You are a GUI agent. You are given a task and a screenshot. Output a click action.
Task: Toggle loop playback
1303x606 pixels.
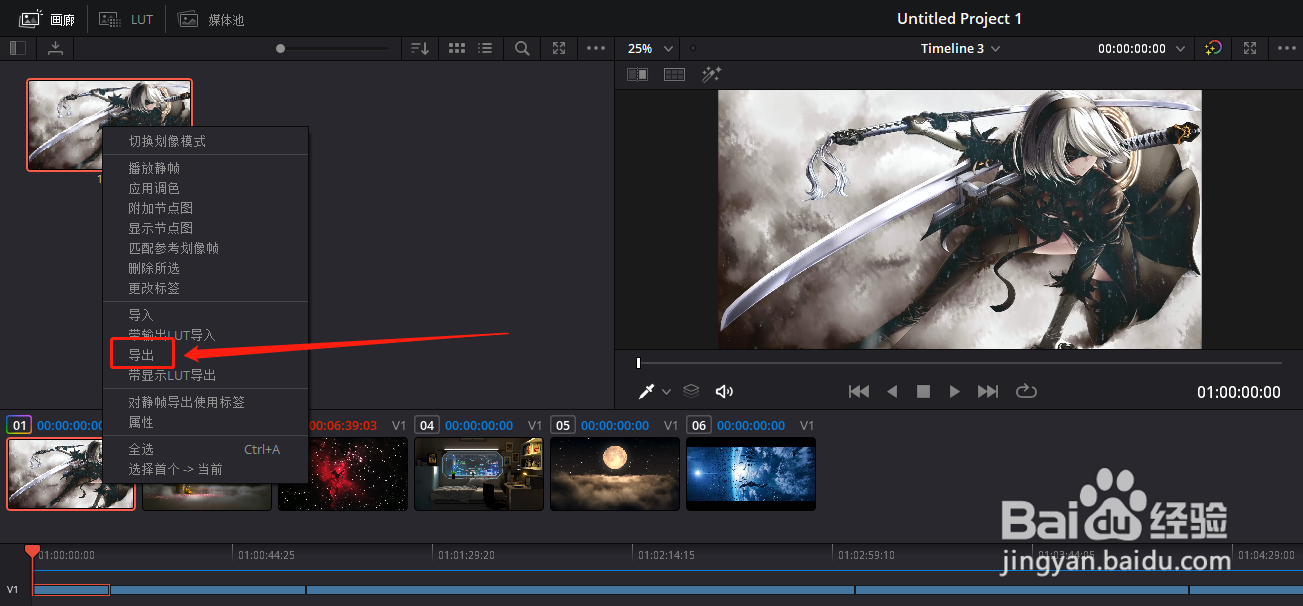point(1026,391)
